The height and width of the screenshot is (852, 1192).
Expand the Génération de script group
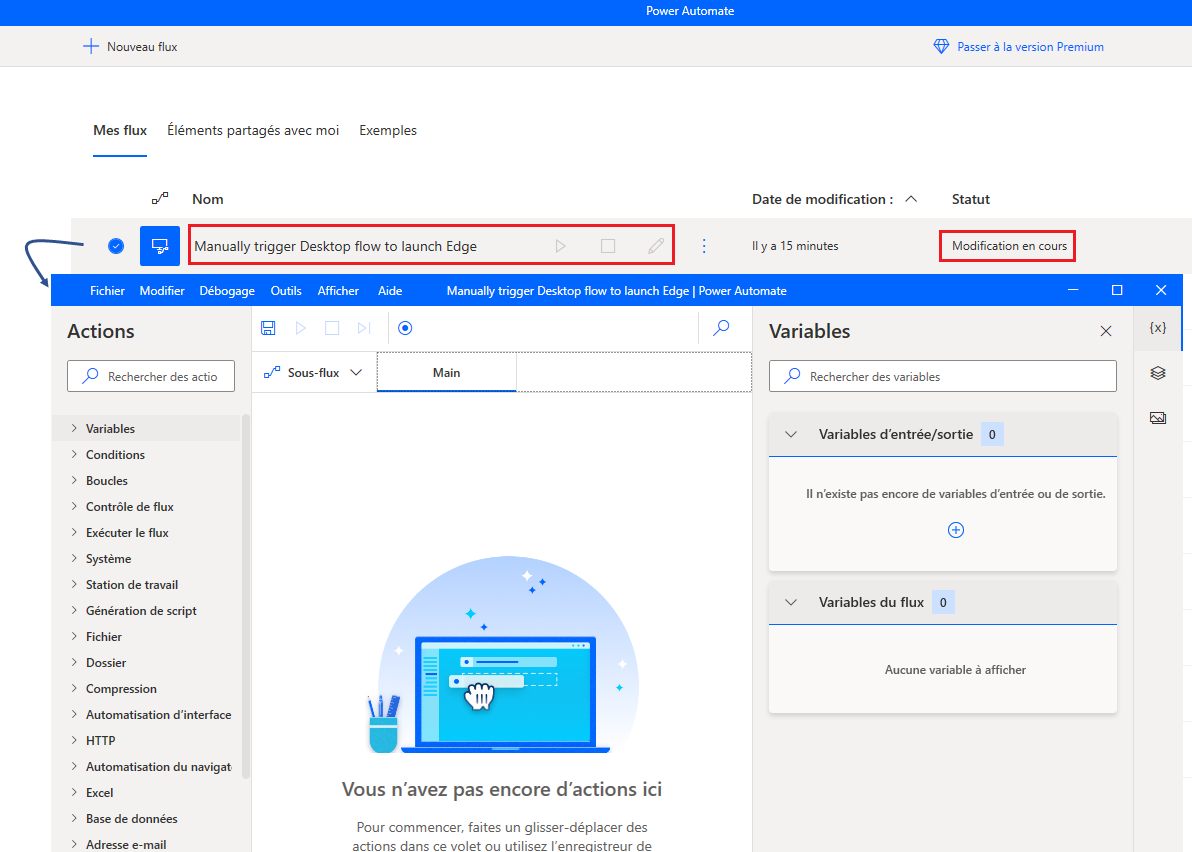click(74, 610)
